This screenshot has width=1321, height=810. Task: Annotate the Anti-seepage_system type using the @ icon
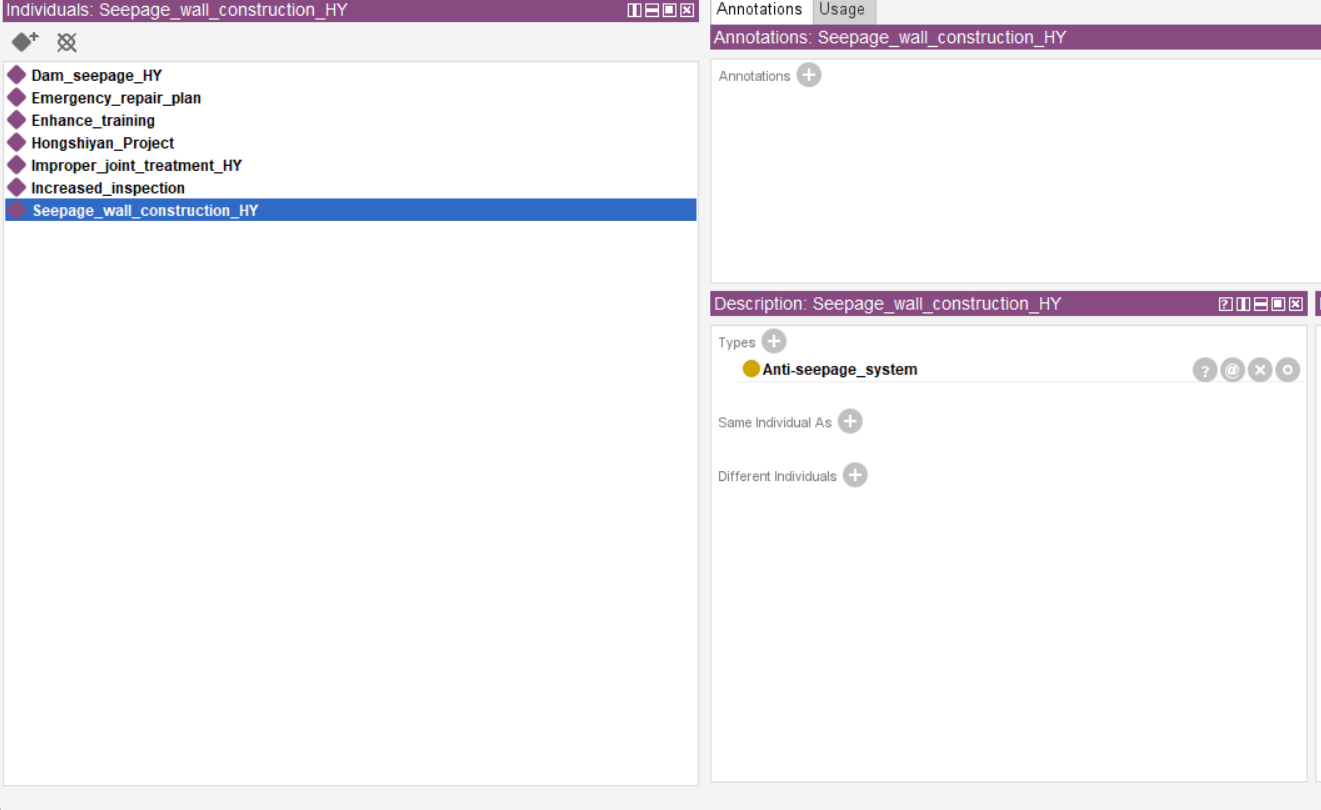tap(1232, 370)
